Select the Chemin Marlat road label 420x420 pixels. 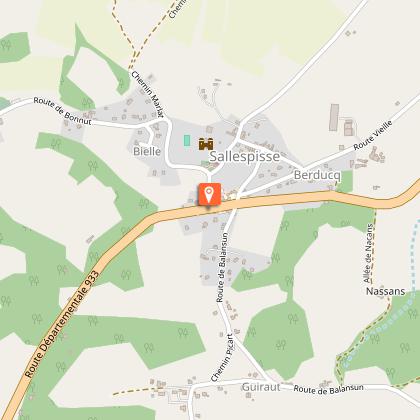[x=148, y=94]
